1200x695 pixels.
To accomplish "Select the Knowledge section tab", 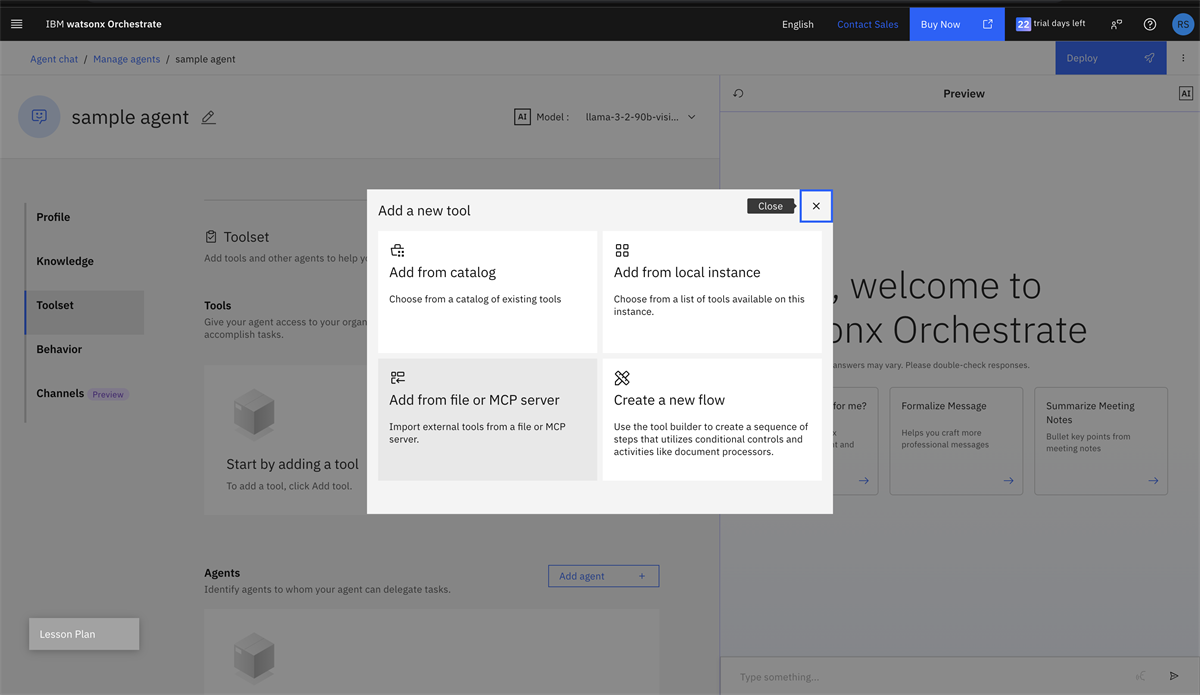I will [x=84, y=261].
